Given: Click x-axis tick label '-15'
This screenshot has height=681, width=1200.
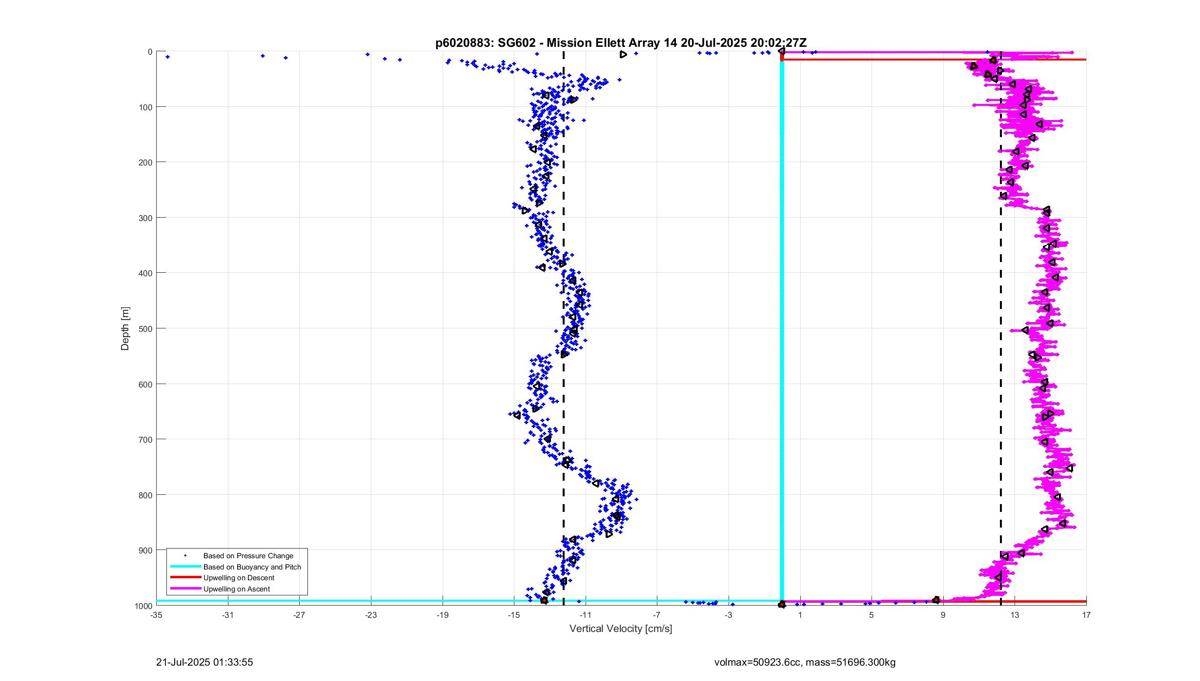Looking at the screenshot, I should click(514, 615).
